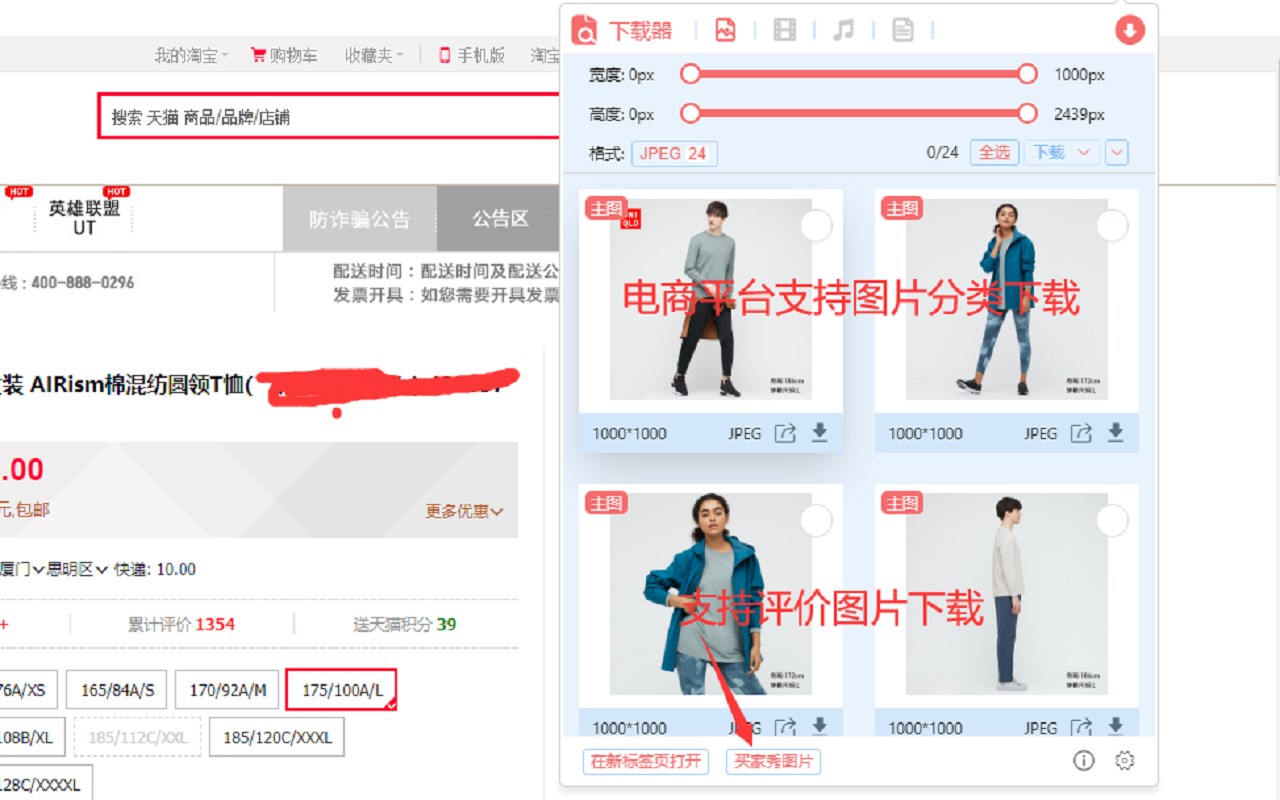Expand 收藏夹 dropdown menu

(x=374, y=55)
